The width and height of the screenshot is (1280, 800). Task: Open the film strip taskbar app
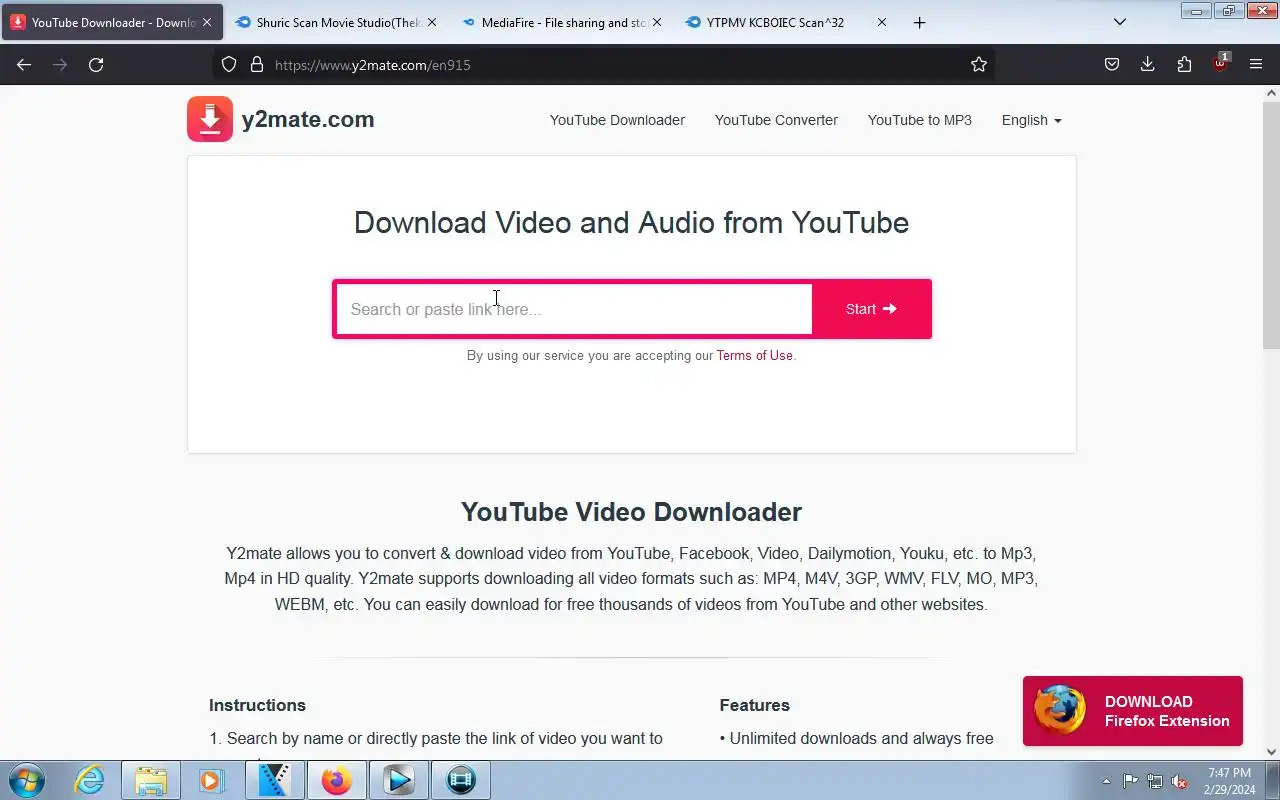(460, 780)
